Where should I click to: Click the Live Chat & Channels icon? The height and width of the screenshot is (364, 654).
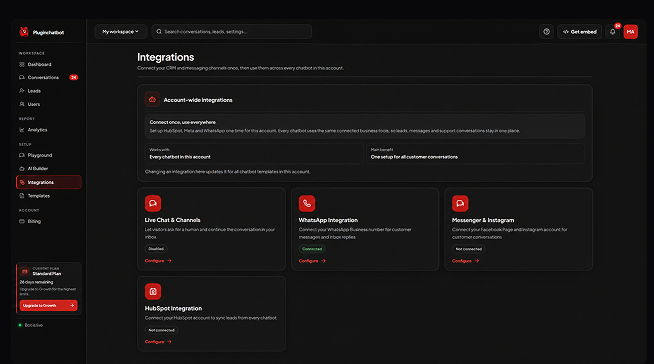pyautogui.click(x=153, y=203)
